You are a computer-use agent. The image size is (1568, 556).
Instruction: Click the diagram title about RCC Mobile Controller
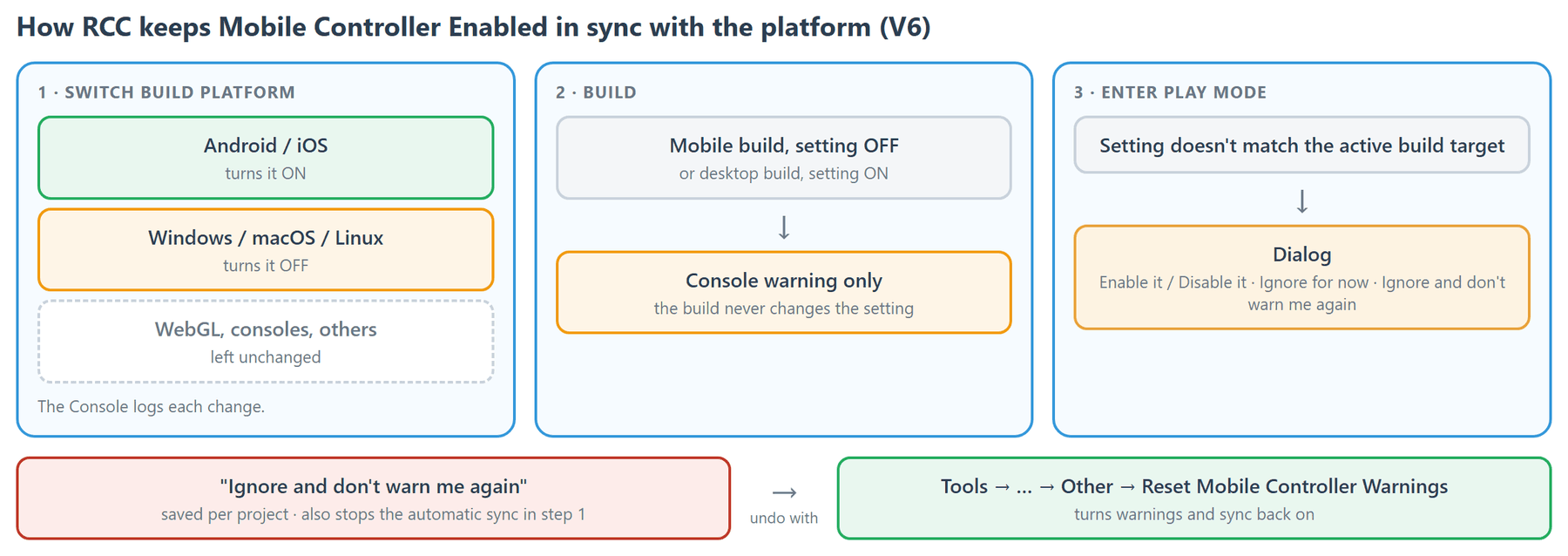tap(474, 27)
